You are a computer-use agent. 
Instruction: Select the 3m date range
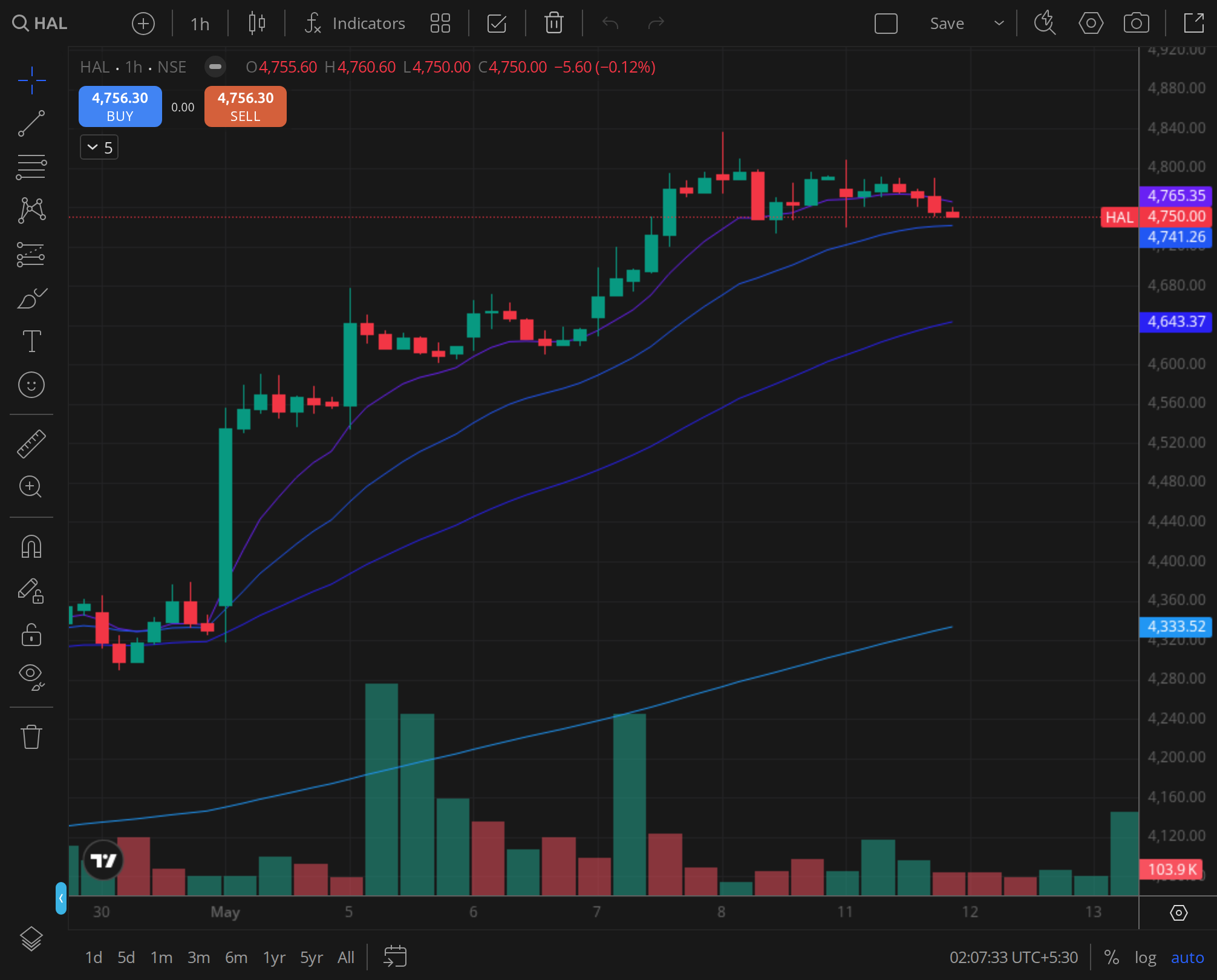[x=198, y=958]
